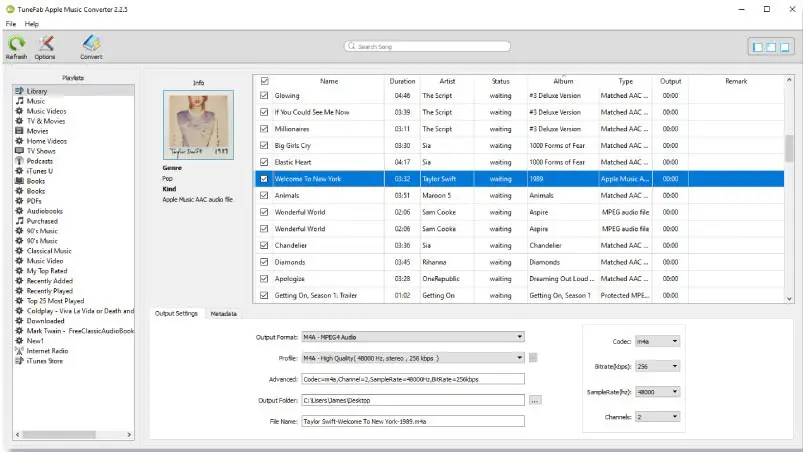Switch to third layout view icon

pos(784,47)
